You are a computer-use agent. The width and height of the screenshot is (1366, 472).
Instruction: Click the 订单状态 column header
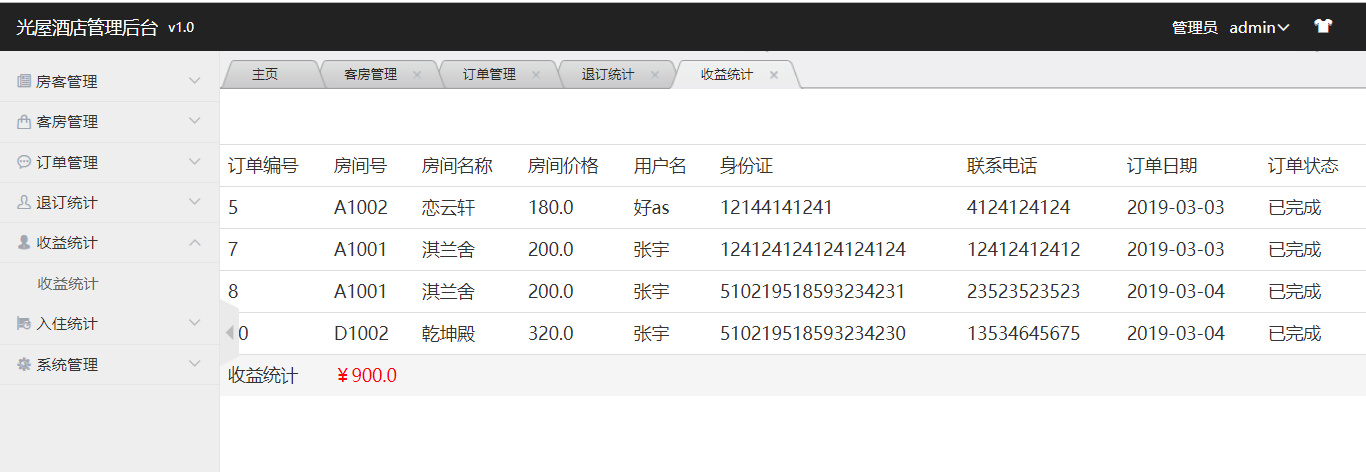point(1303,166)
